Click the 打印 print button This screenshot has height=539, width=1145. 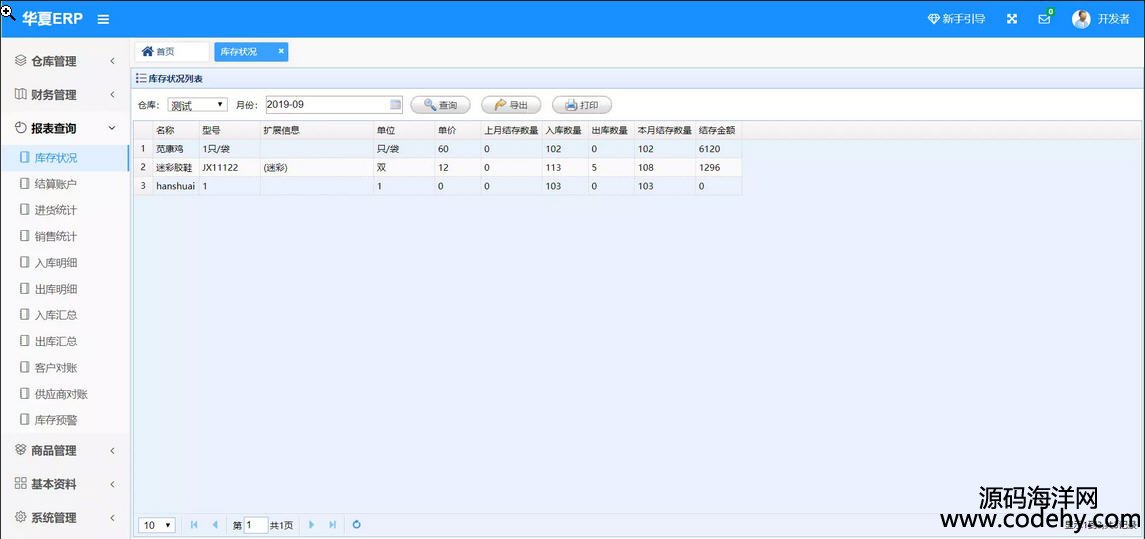click(582, 105)
